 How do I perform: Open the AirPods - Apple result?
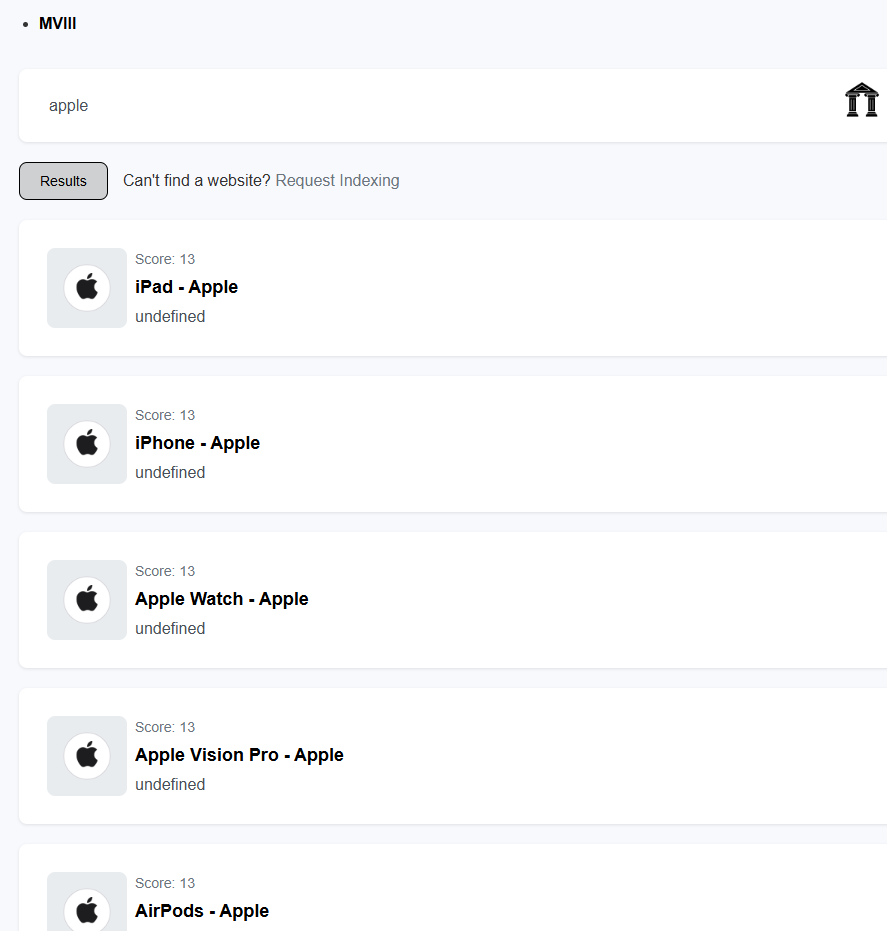(x=202, y=911)
